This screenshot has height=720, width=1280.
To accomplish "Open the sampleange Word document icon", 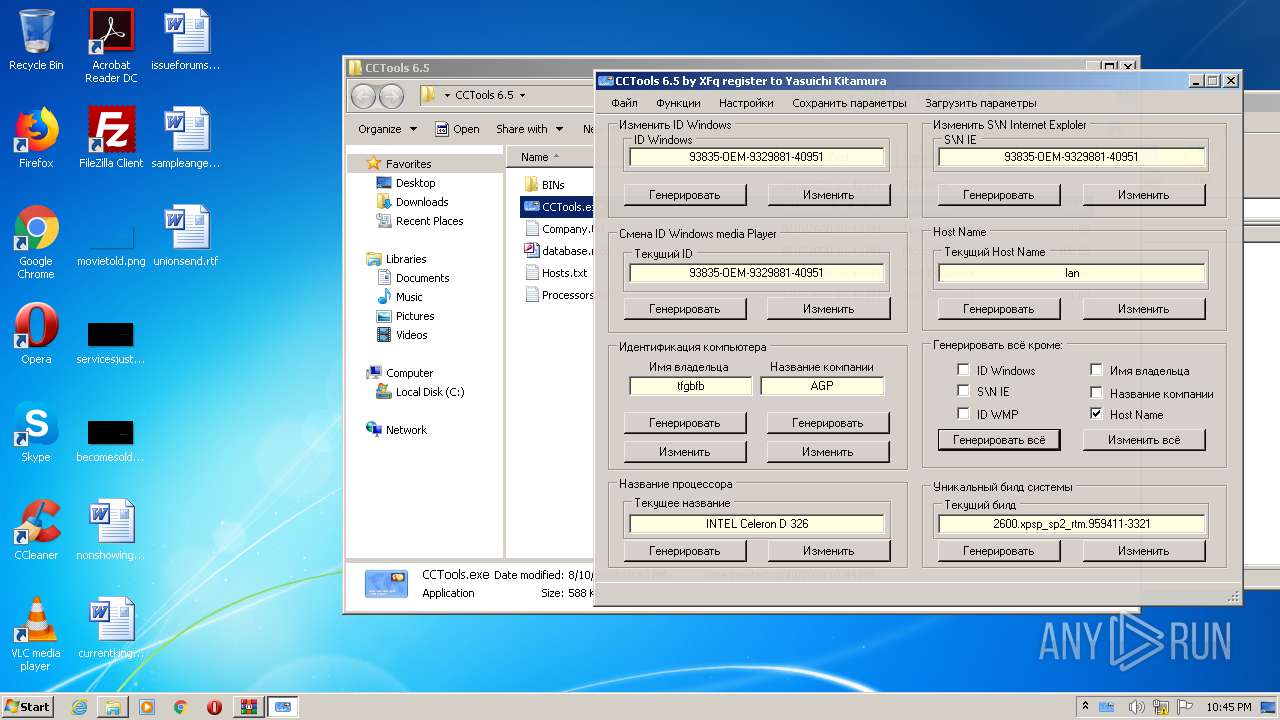I will click(186, 138).
